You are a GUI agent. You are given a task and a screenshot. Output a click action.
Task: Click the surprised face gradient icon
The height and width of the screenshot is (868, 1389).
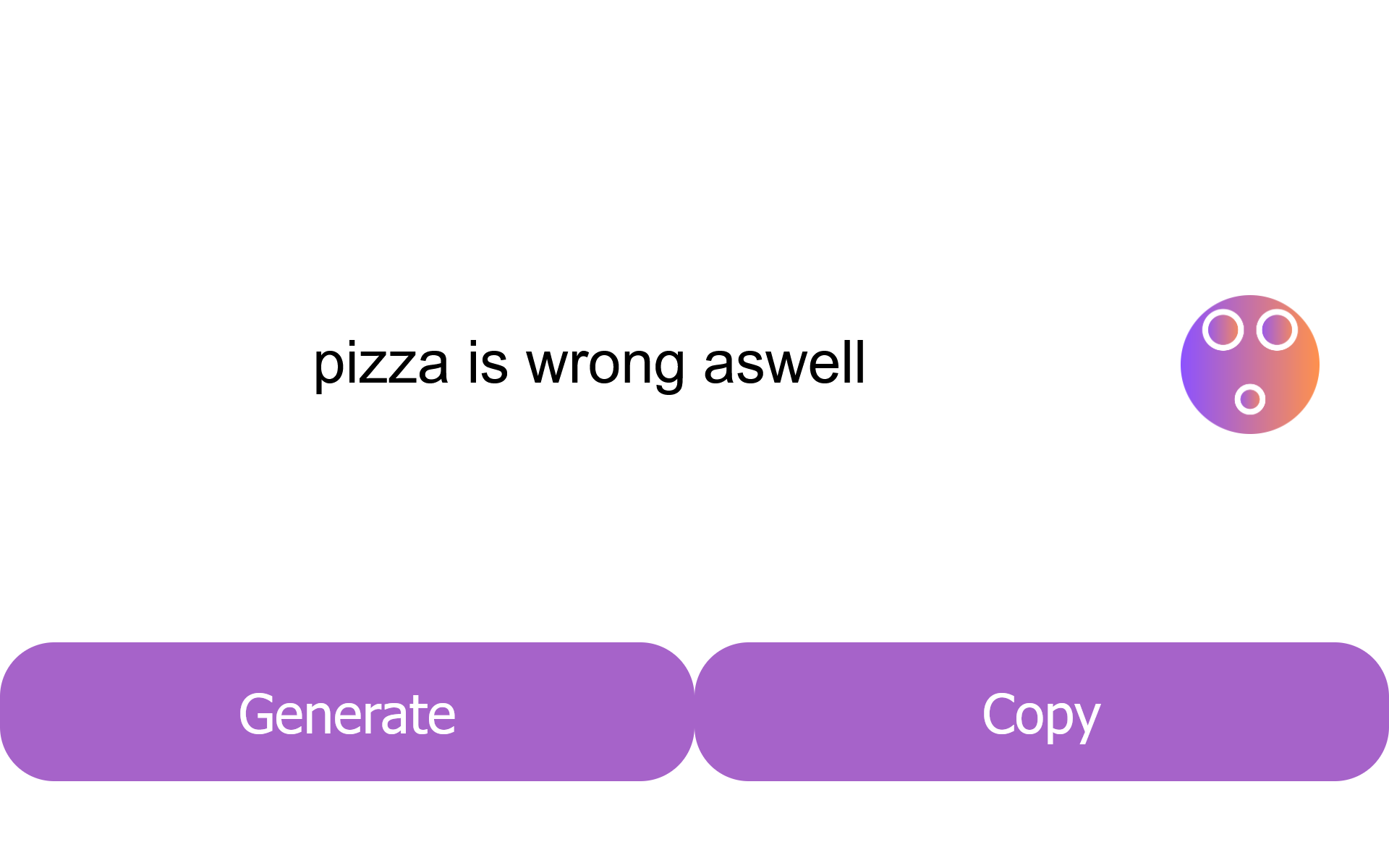1249,364
